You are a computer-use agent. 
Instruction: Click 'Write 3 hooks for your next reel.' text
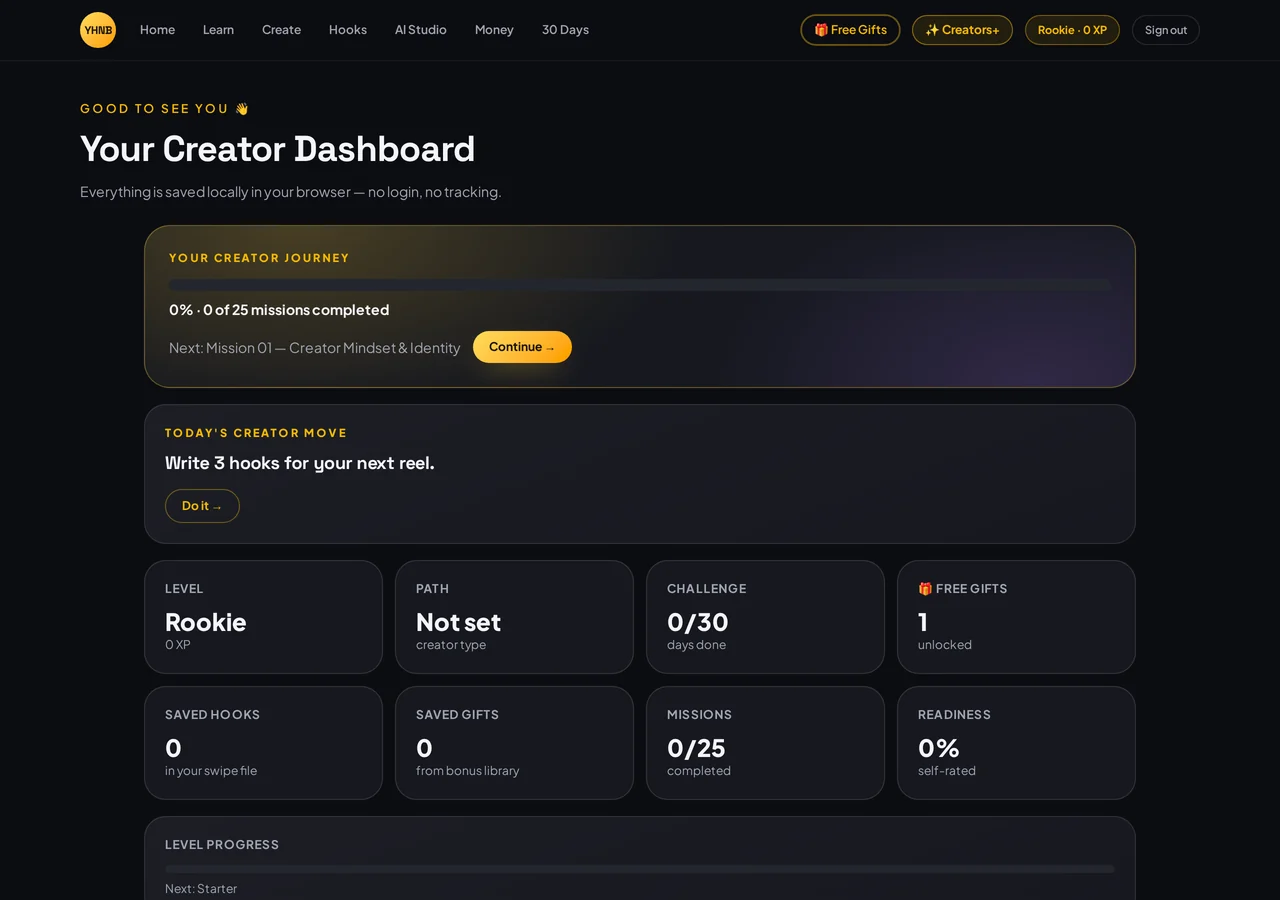tap(299, 463)
